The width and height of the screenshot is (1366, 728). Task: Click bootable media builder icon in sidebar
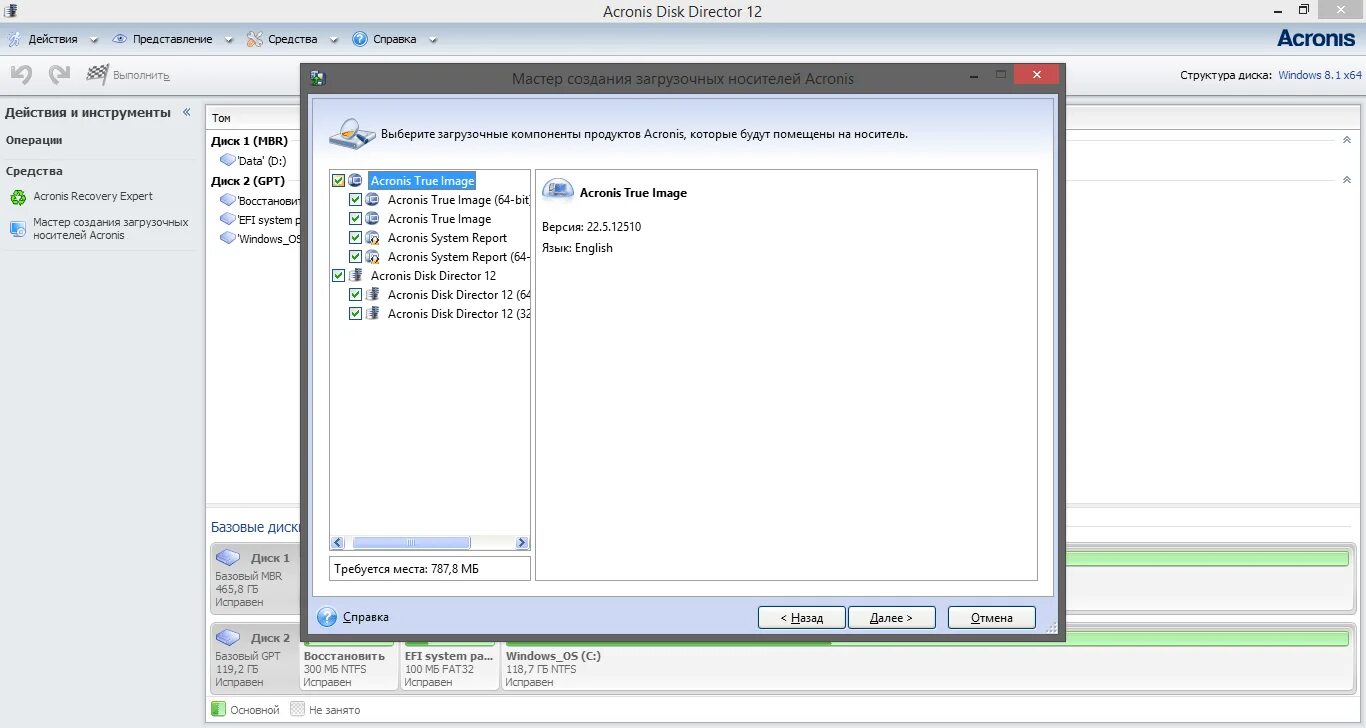(18, 228)
